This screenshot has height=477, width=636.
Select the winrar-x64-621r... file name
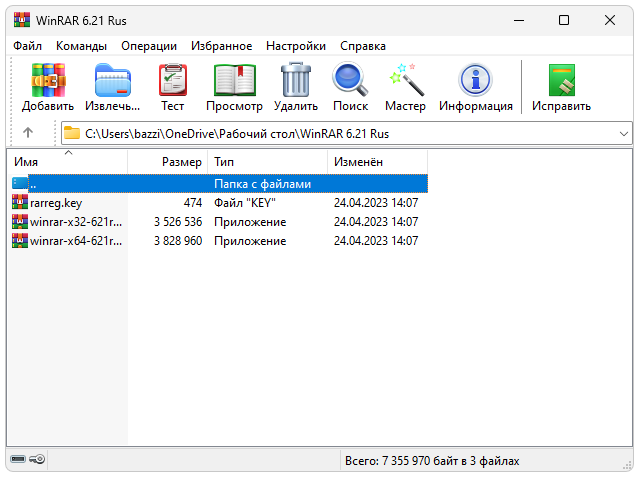pyautogui.click(x=76, y=241)
